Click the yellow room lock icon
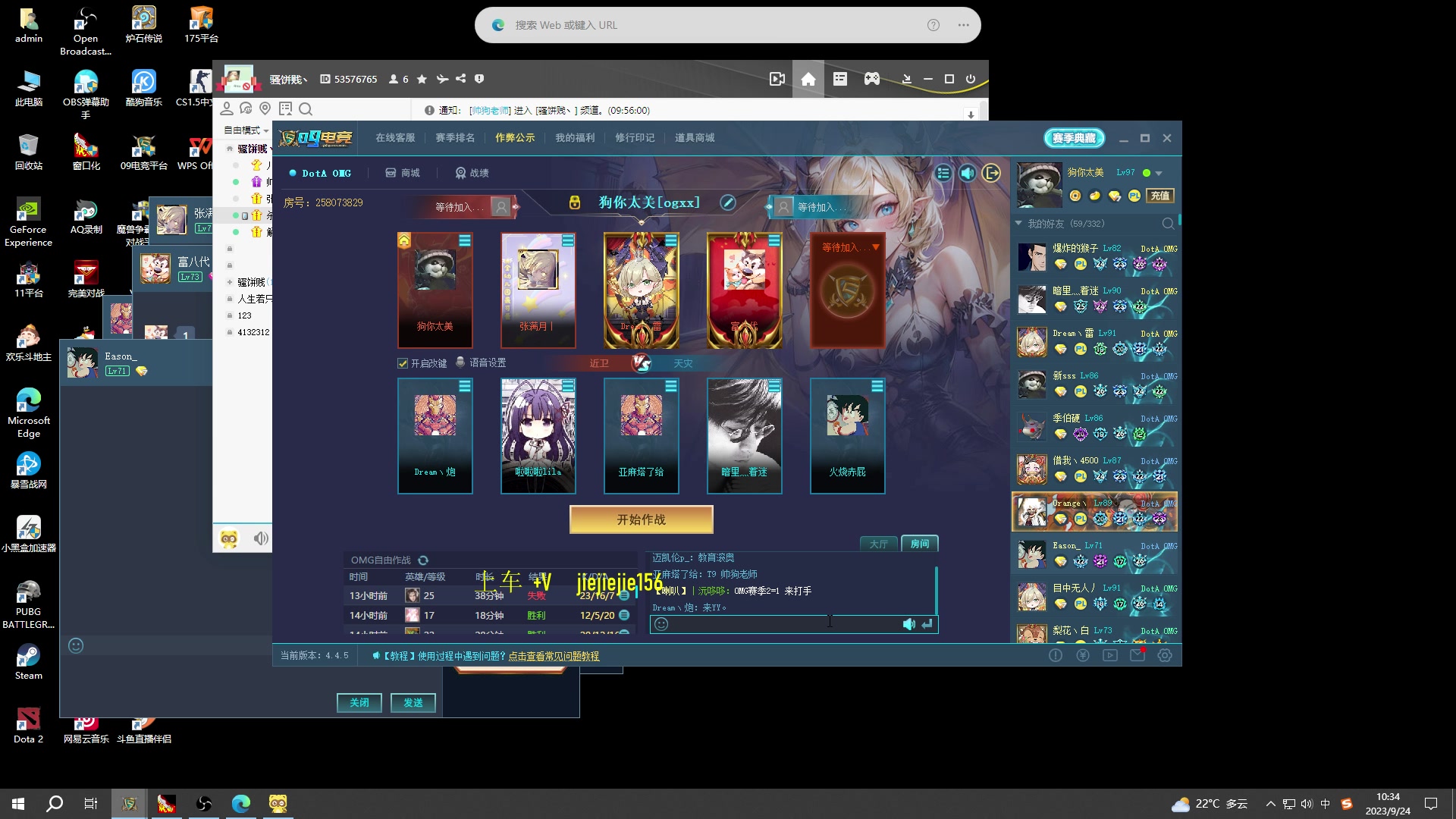1456x819 pixels. click(574, 202)
